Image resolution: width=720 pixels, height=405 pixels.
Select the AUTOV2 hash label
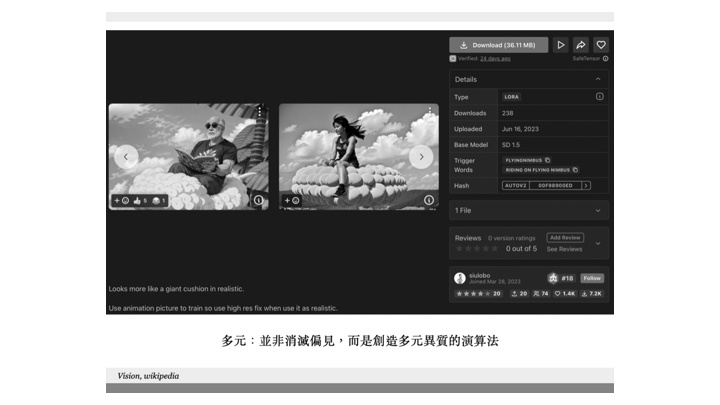tap(515, 186)
